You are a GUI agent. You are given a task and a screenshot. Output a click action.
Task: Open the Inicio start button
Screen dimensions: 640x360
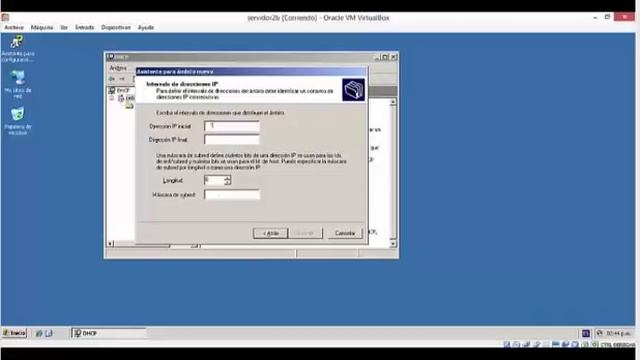(14, 333)
